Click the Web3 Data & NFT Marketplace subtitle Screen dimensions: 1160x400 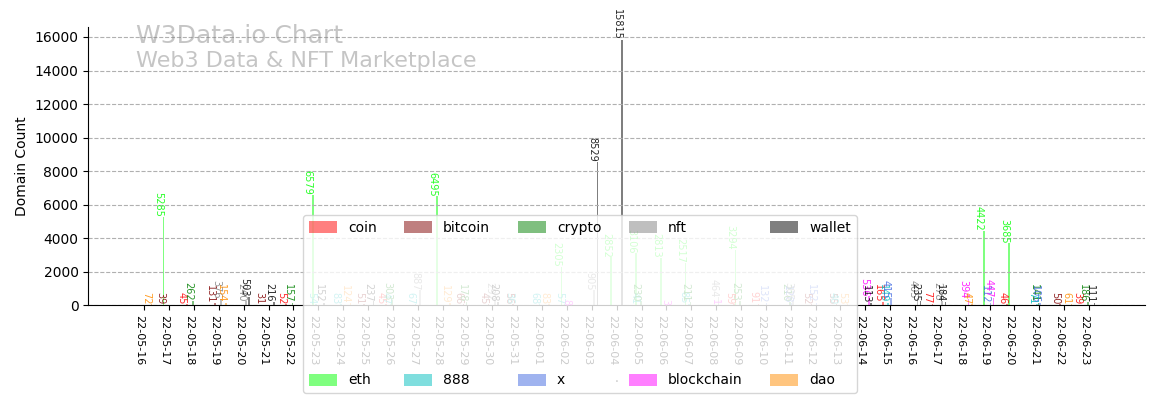tap(306, 61)
